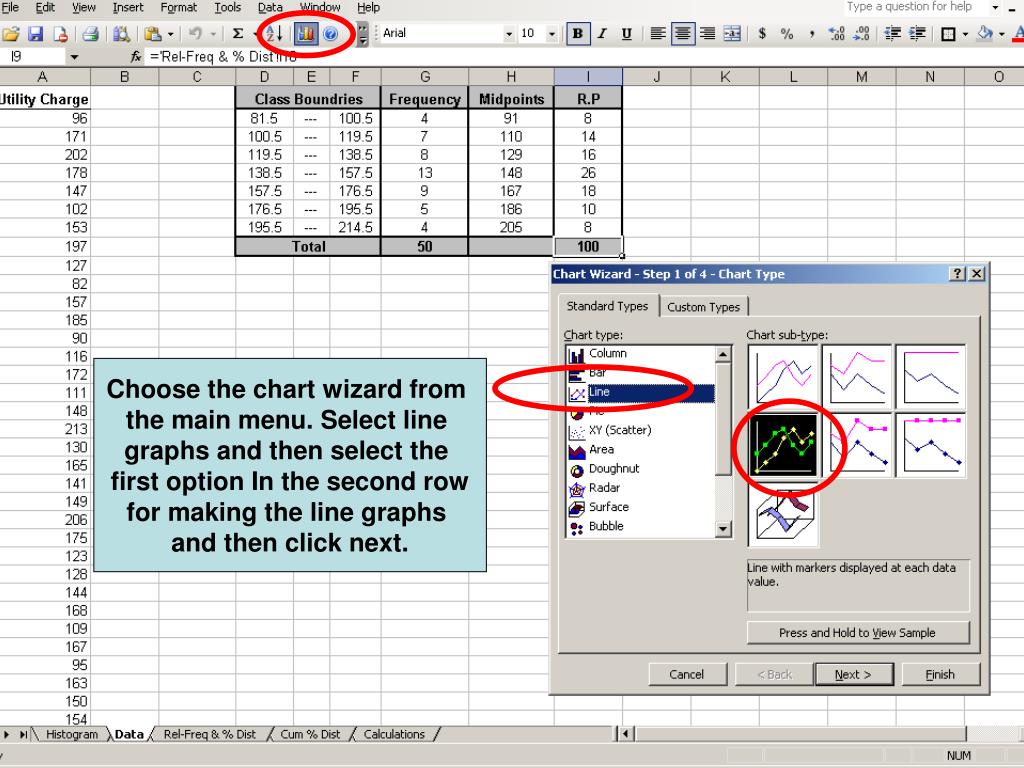Open the Tools menu
The width and height of the screenshot is (1024, 768).
pos(227,7)
